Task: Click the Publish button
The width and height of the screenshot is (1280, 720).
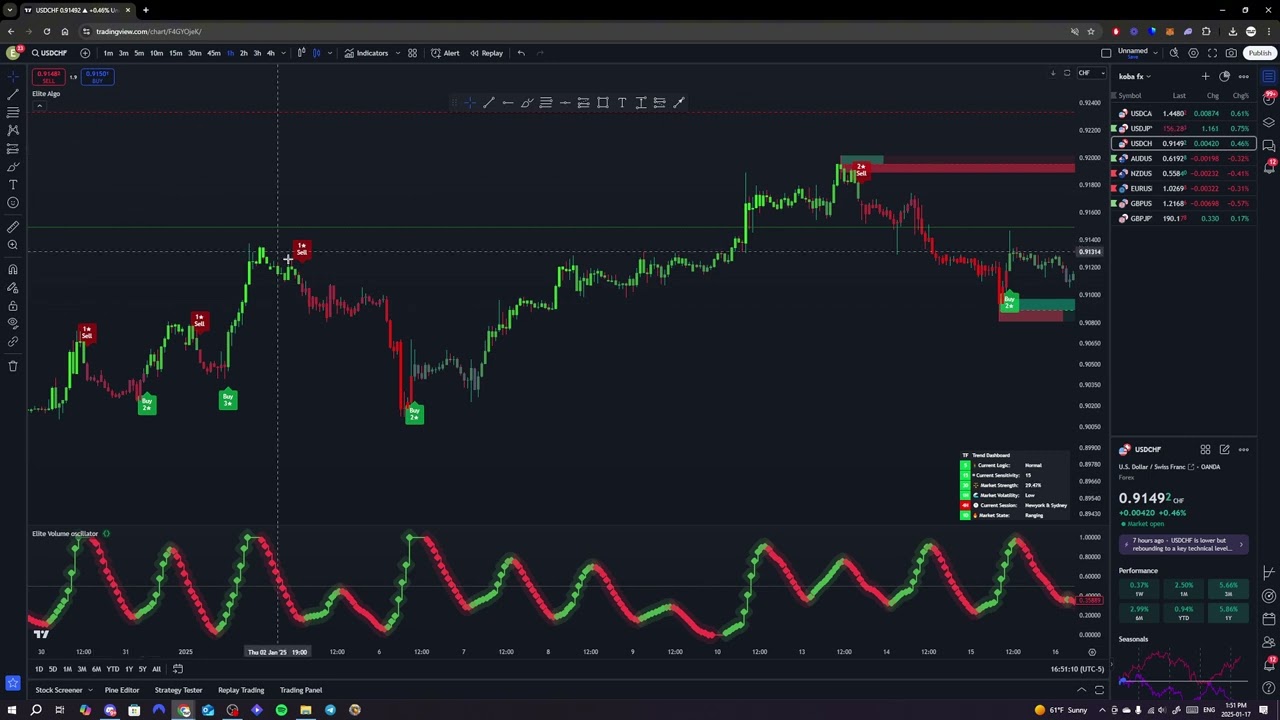Action: pos(1260,53)
